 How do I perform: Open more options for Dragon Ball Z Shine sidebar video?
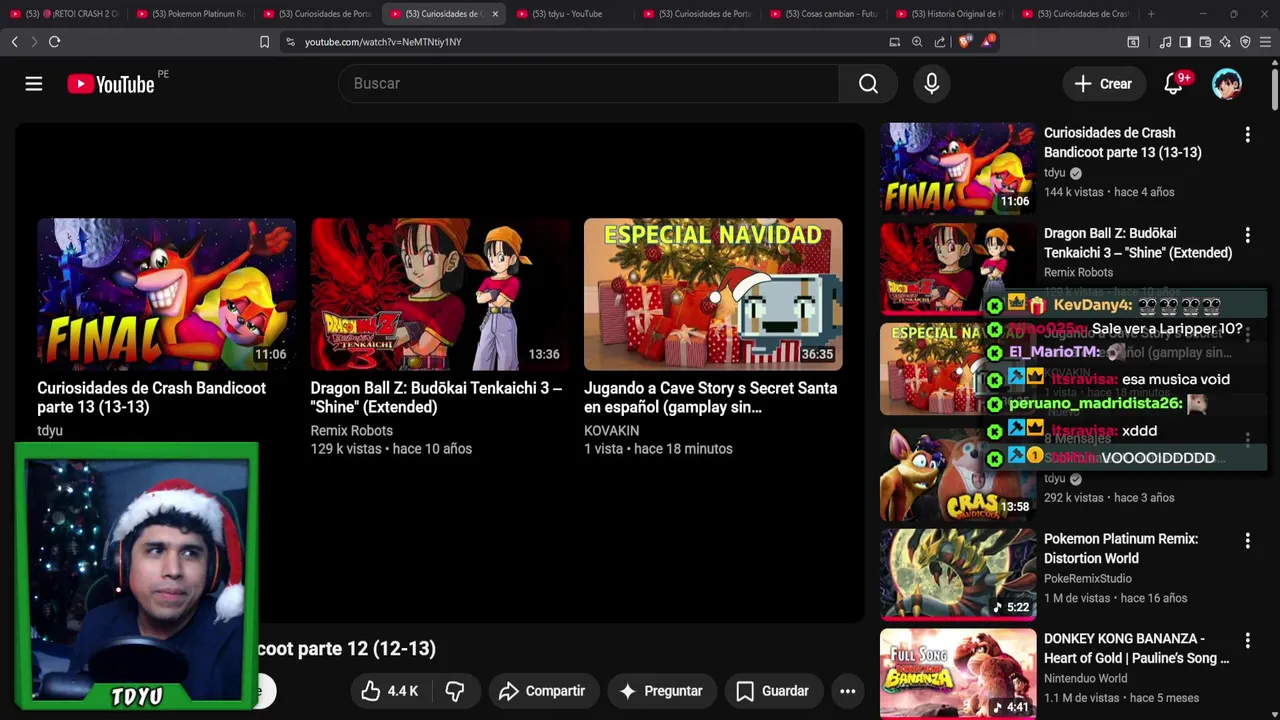[x=1247, y=235]
